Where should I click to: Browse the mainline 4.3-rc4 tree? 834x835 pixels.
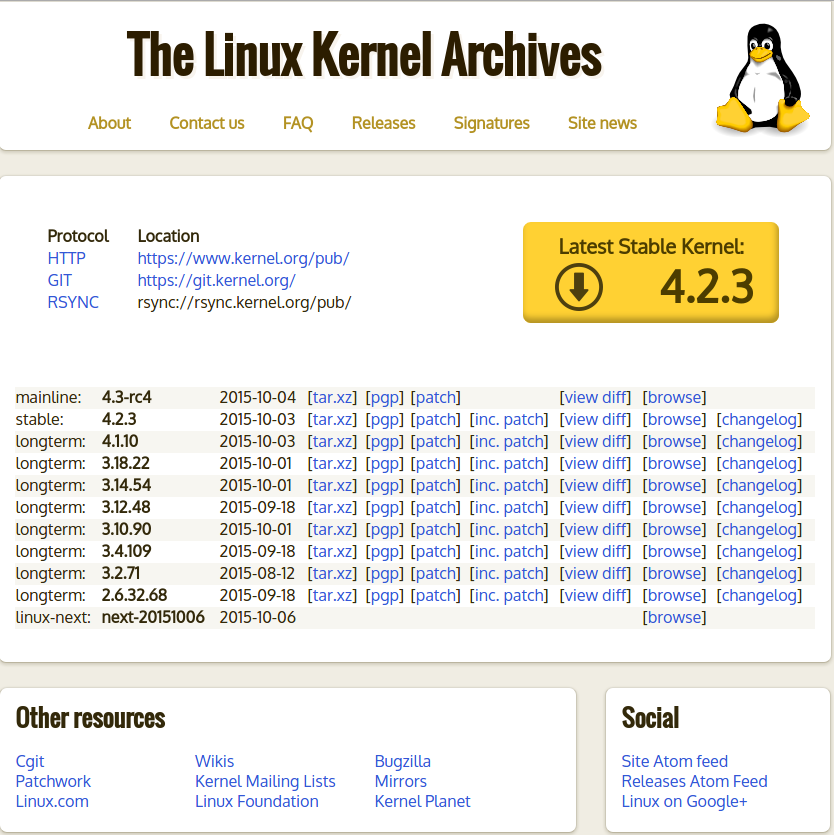click(674, 397)
